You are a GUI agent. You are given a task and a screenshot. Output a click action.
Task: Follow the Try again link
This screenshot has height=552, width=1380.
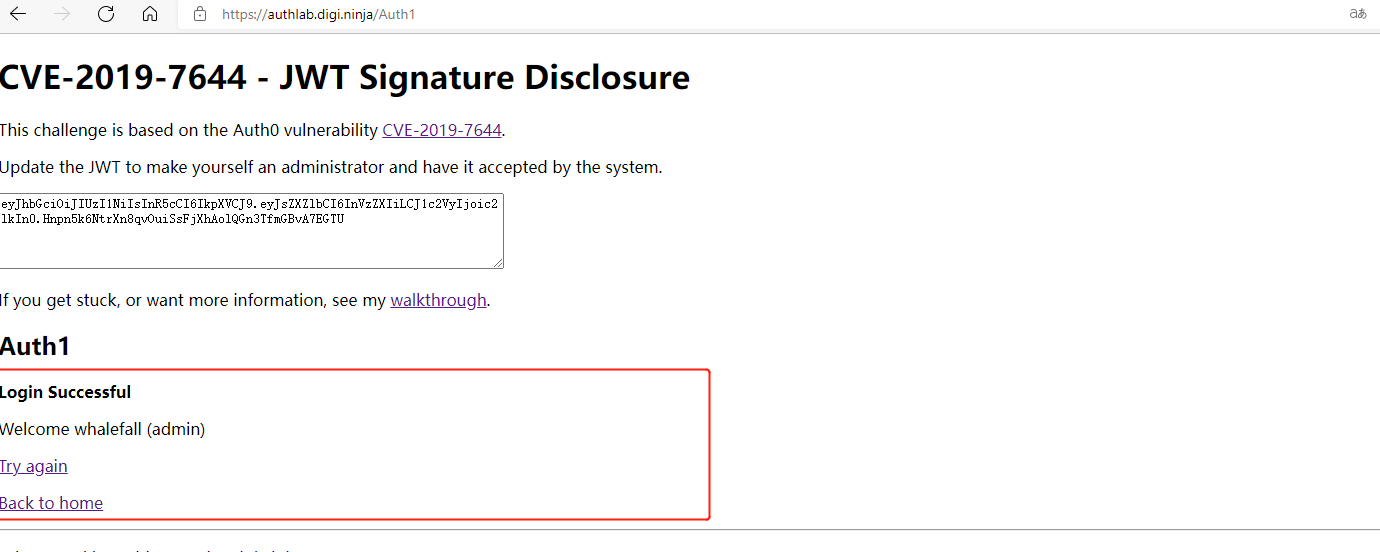point(34,466)
